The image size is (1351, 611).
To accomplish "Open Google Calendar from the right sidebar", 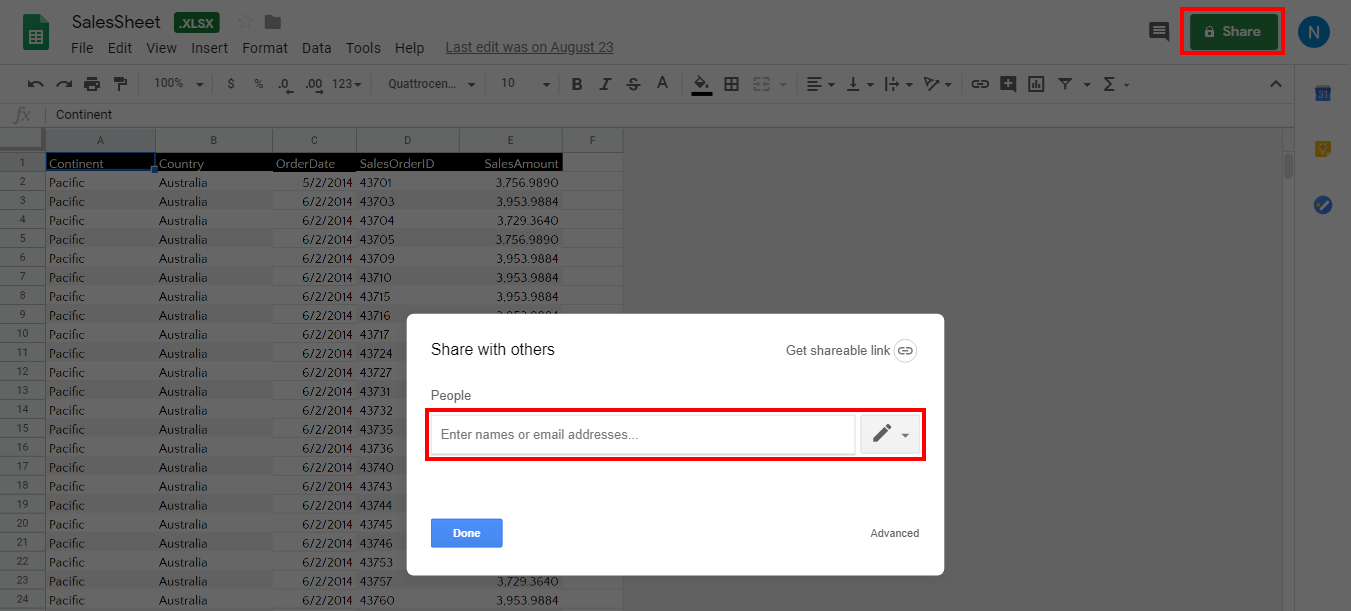I will 1321,93.
